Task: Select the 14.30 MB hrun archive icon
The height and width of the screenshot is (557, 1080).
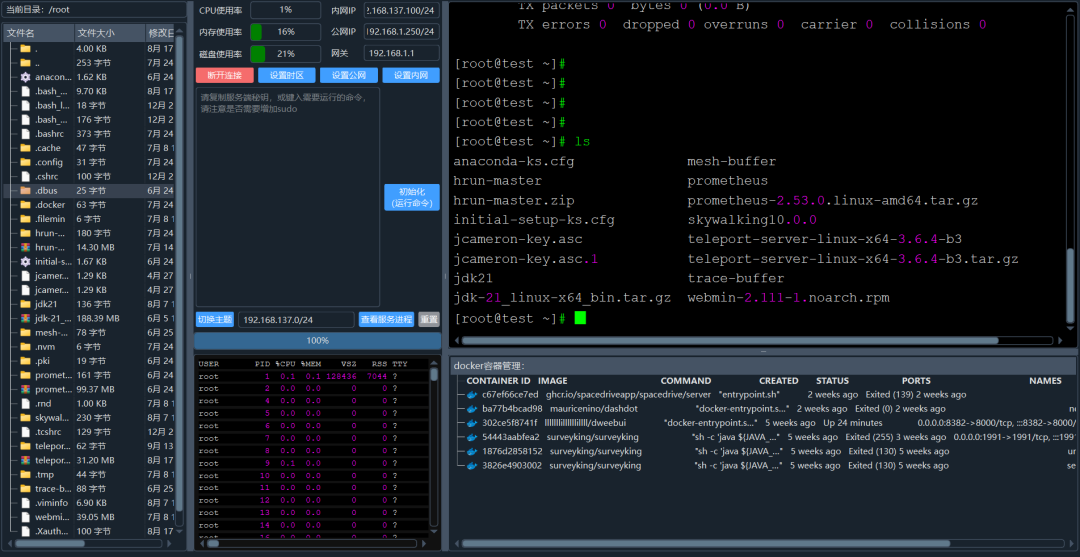Action: (x=25, y=247)
